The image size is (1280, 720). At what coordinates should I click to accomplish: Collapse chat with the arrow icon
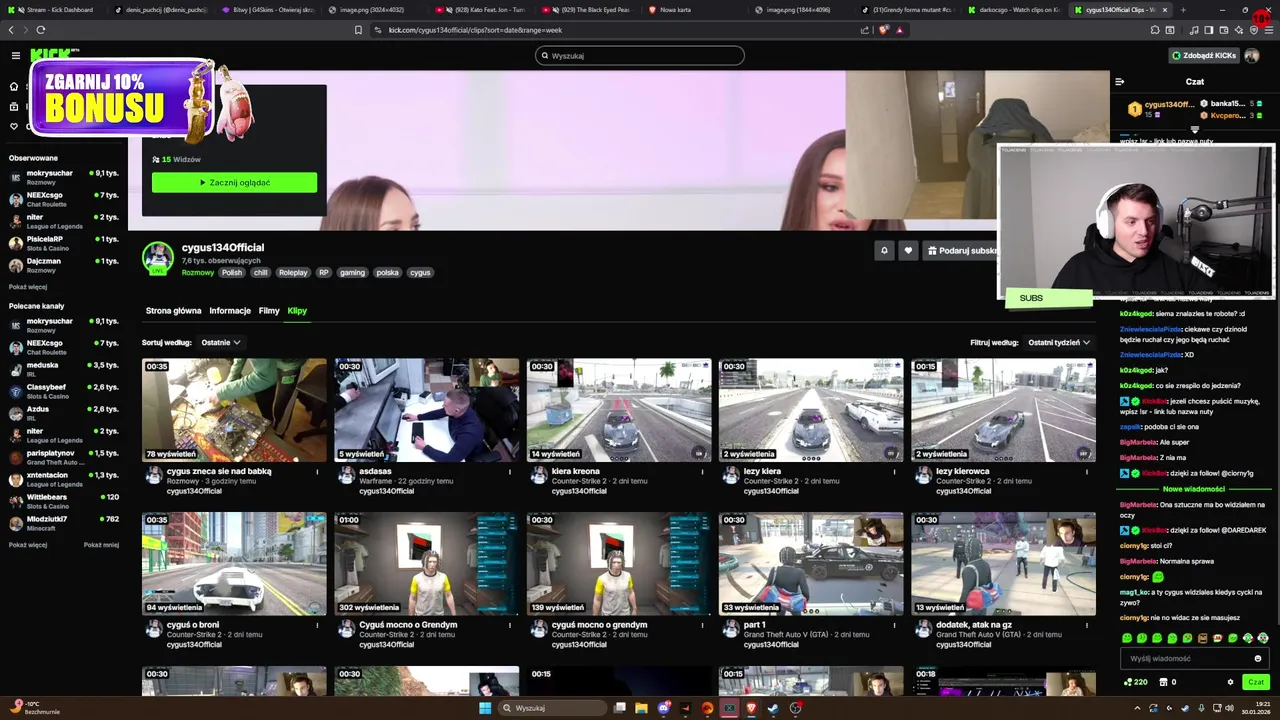point(1120,81)
